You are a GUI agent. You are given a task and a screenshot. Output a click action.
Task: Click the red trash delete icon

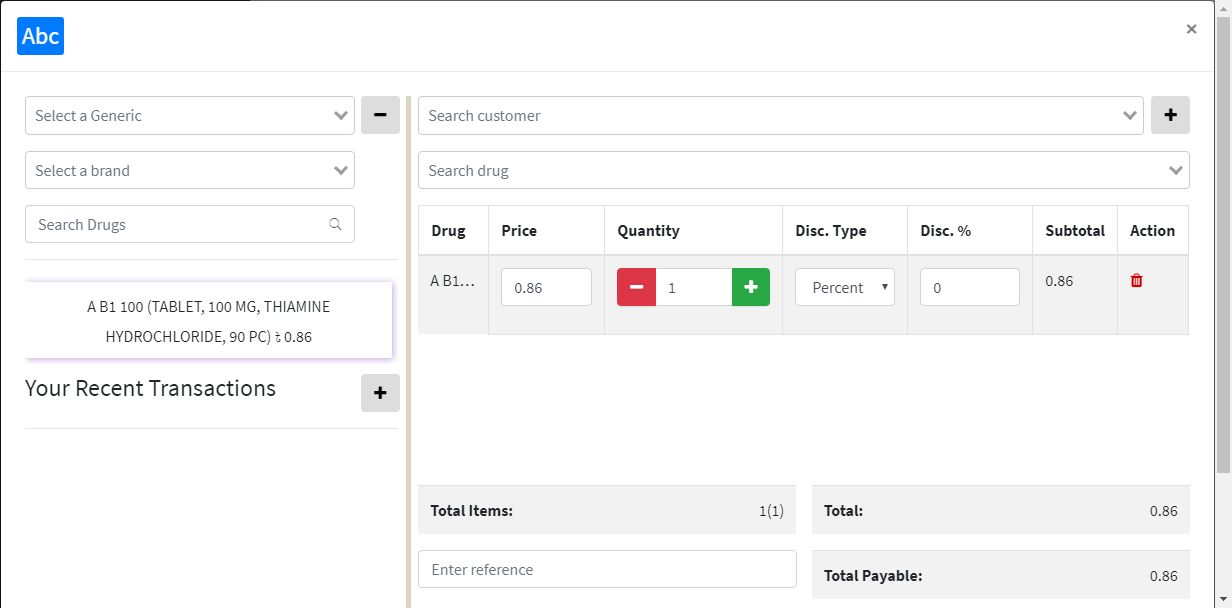coord(1136,281)
